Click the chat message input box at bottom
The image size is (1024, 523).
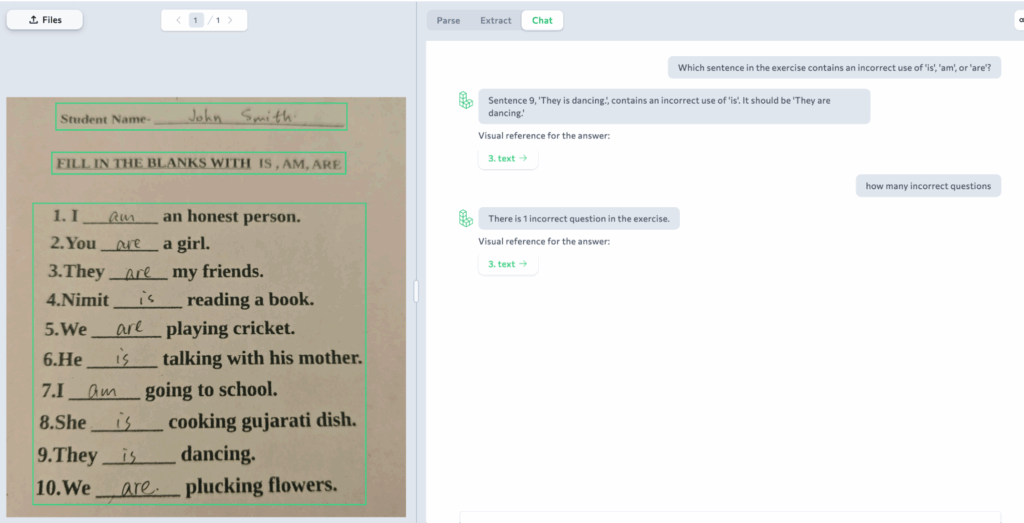730,516
